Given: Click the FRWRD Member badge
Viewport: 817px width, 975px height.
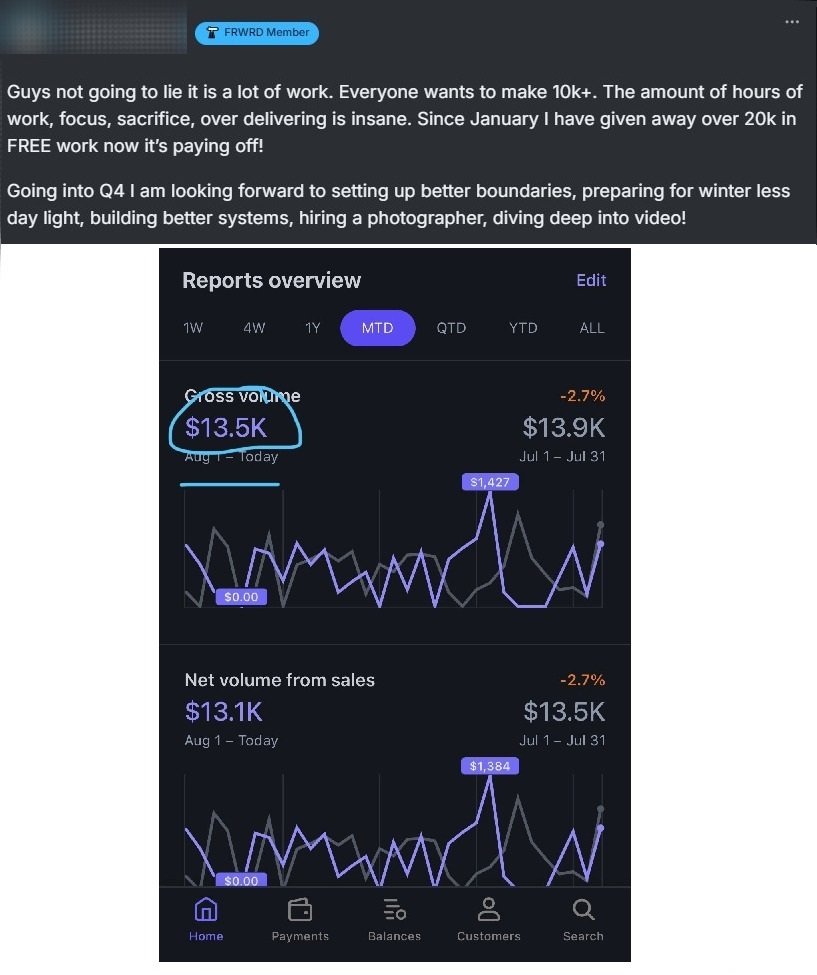Looking at the screenshot, I should pyautogui.click(x=257, y=33).
